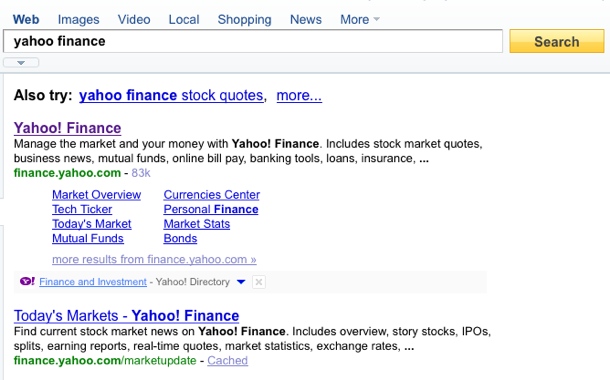The height and width of the screenshot is (380, 610).
Task: Open the Cached link for marketupdate result
Action: [x=228, y=361]
